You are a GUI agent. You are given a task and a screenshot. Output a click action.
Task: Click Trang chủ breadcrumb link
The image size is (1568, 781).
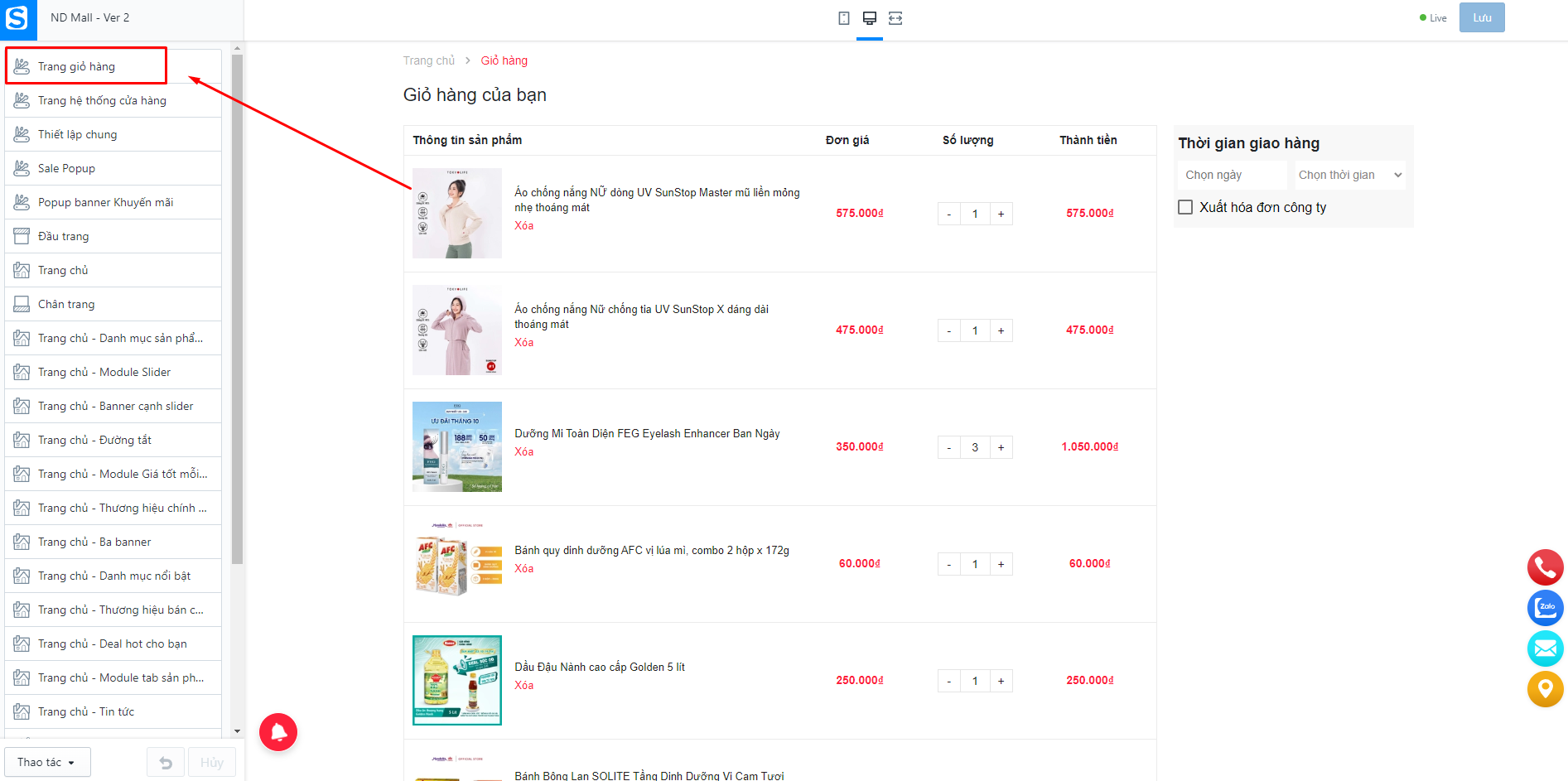(429, 60)
